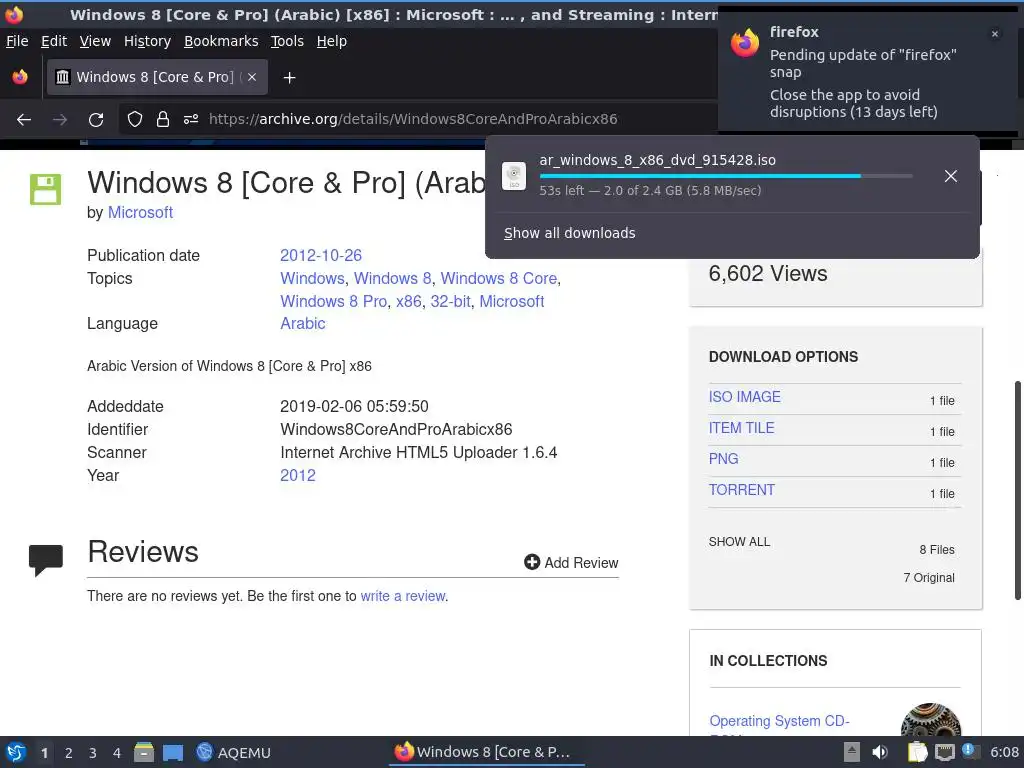Download the ISO IMAGE option

click(744, 397)
